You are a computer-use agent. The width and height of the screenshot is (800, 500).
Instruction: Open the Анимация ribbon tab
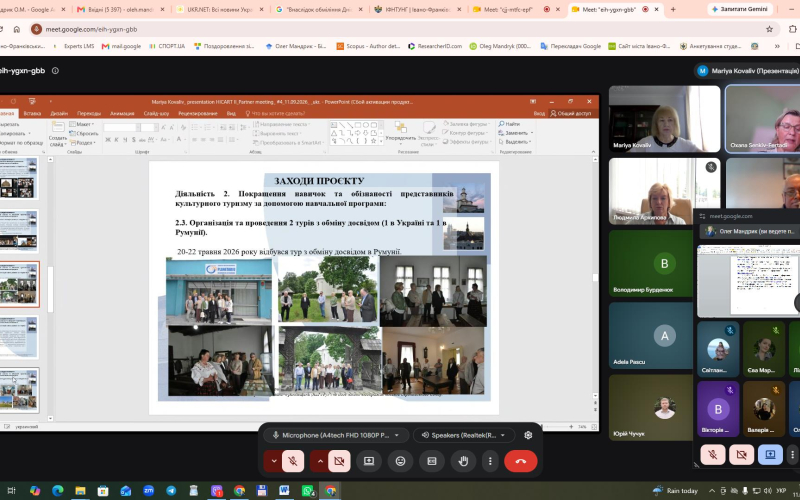pyautogui.click(x=122, y=113)
